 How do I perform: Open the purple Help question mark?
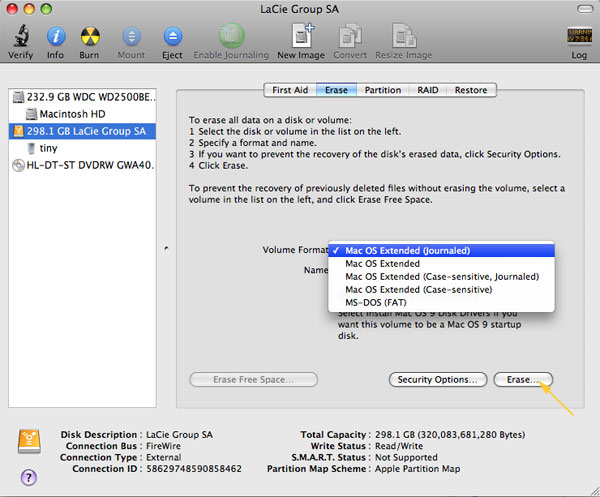click(x=29, y=477)
